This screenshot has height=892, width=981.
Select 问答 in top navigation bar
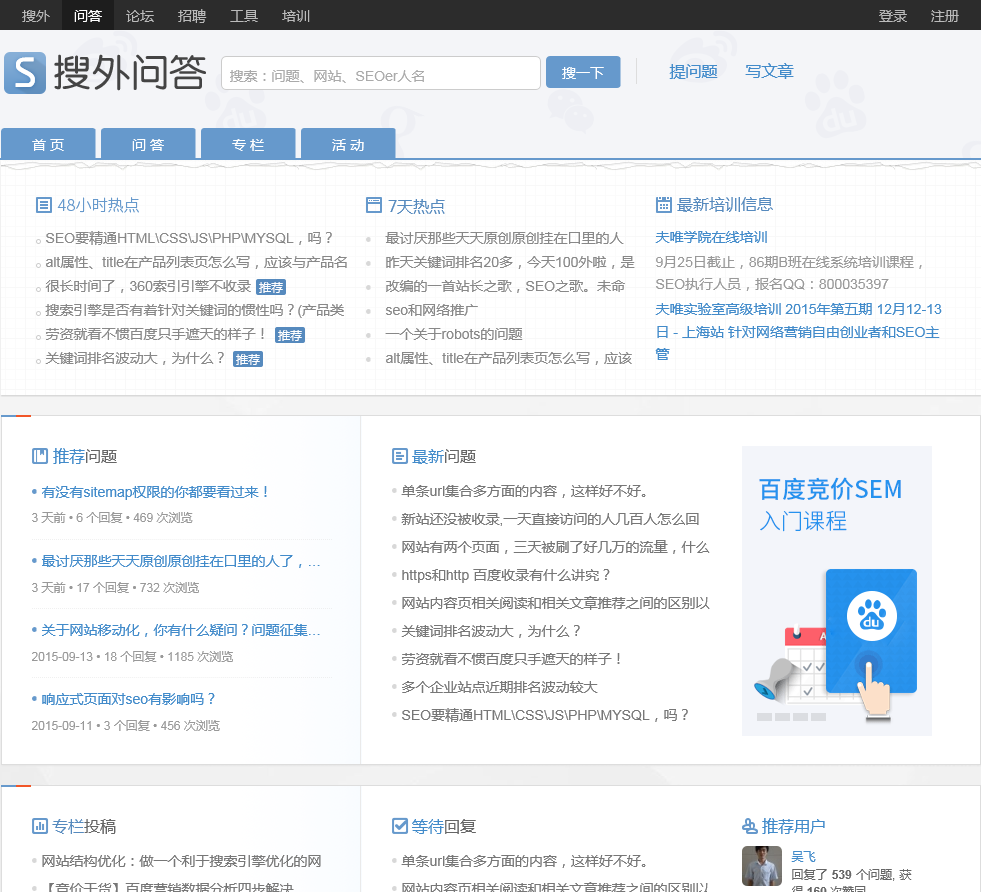click(x=88, y=16)
